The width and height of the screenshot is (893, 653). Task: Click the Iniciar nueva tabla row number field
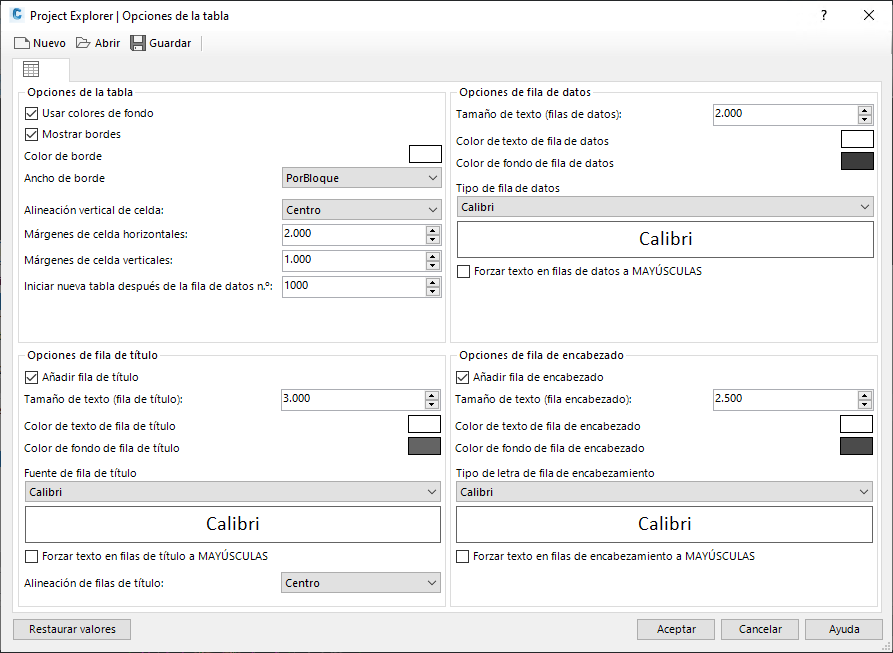click(x=353, y=286)
